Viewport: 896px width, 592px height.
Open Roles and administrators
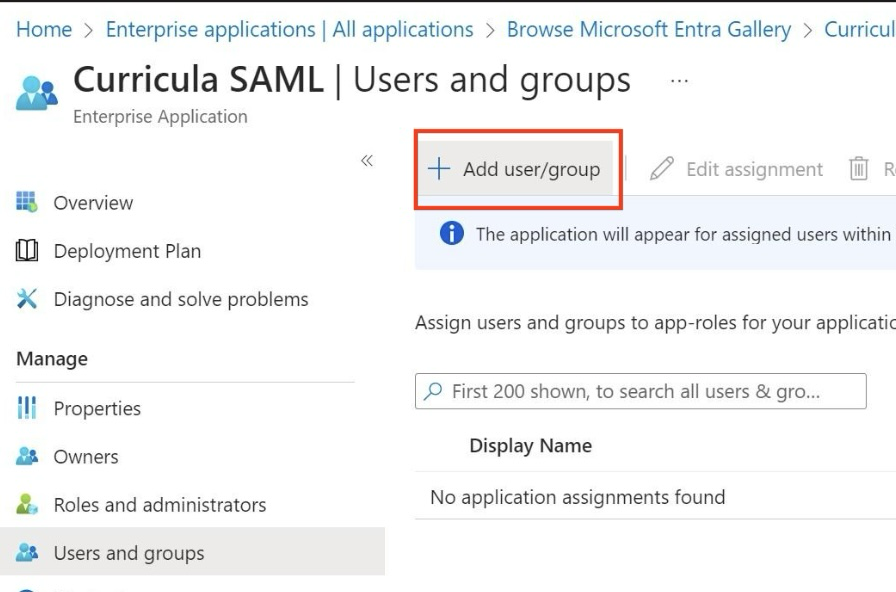[x=160, y=505]
